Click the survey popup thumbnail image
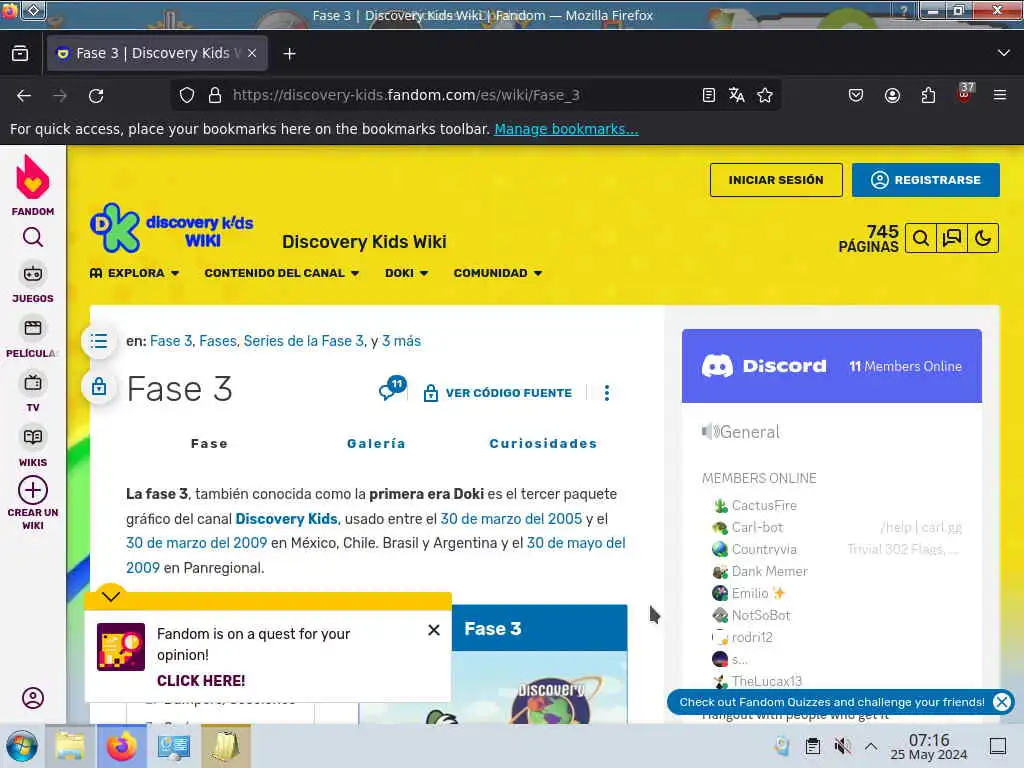The width and height of the screenshot is (1024, 768). [121, 647]
